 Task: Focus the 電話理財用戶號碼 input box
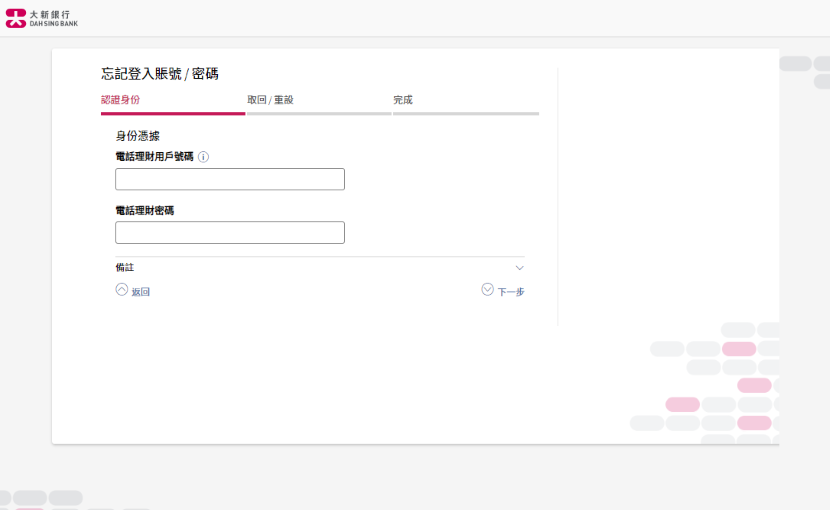(x=230, y=179)
